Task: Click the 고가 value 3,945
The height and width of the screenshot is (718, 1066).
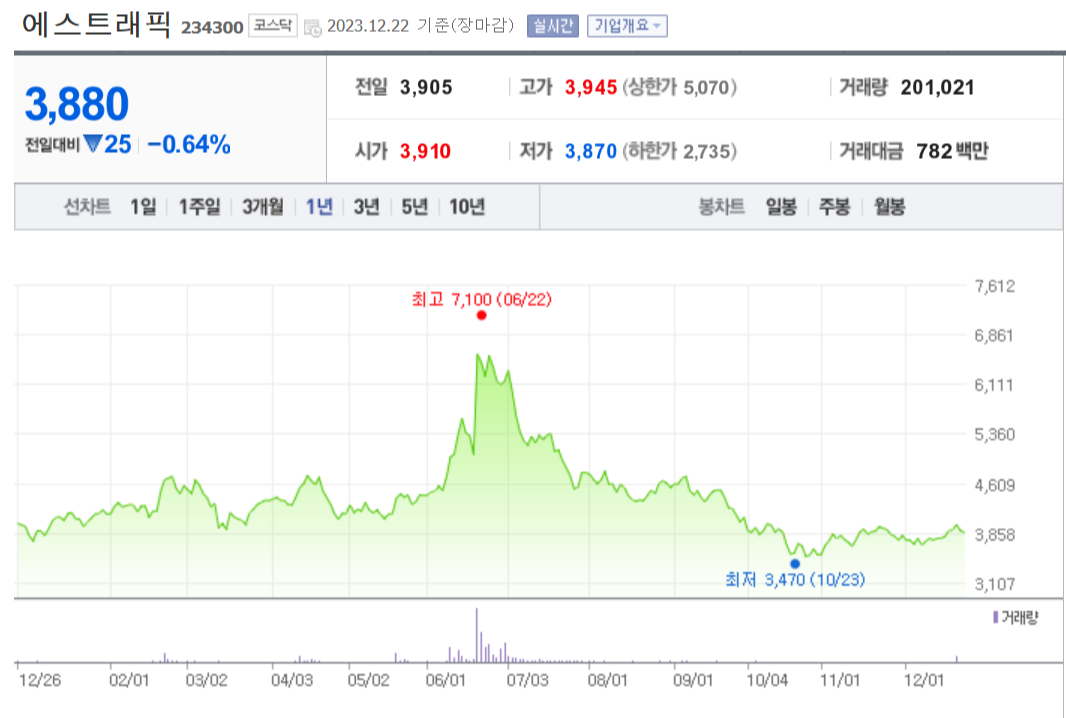Action: click(591, 88)
